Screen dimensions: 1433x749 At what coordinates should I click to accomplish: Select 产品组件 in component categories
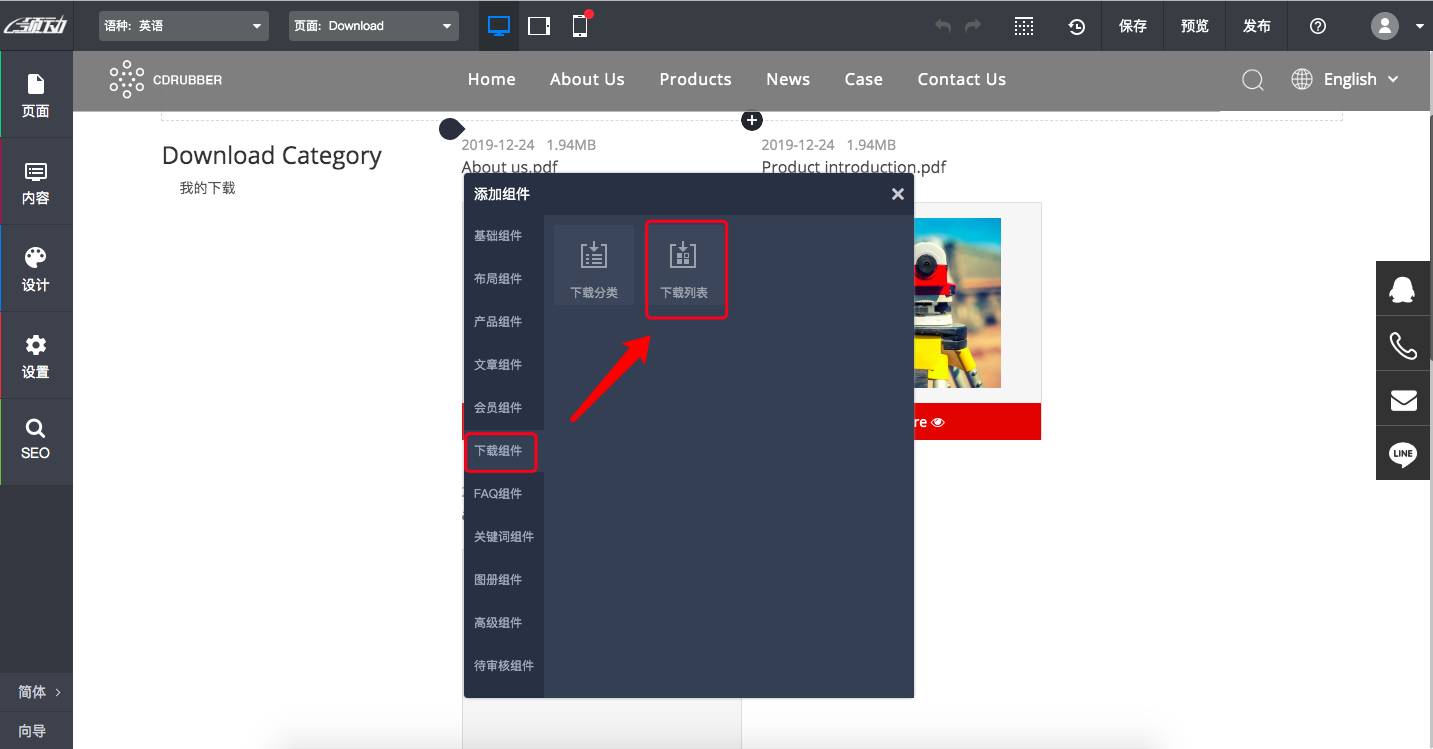tap(498, 322)
